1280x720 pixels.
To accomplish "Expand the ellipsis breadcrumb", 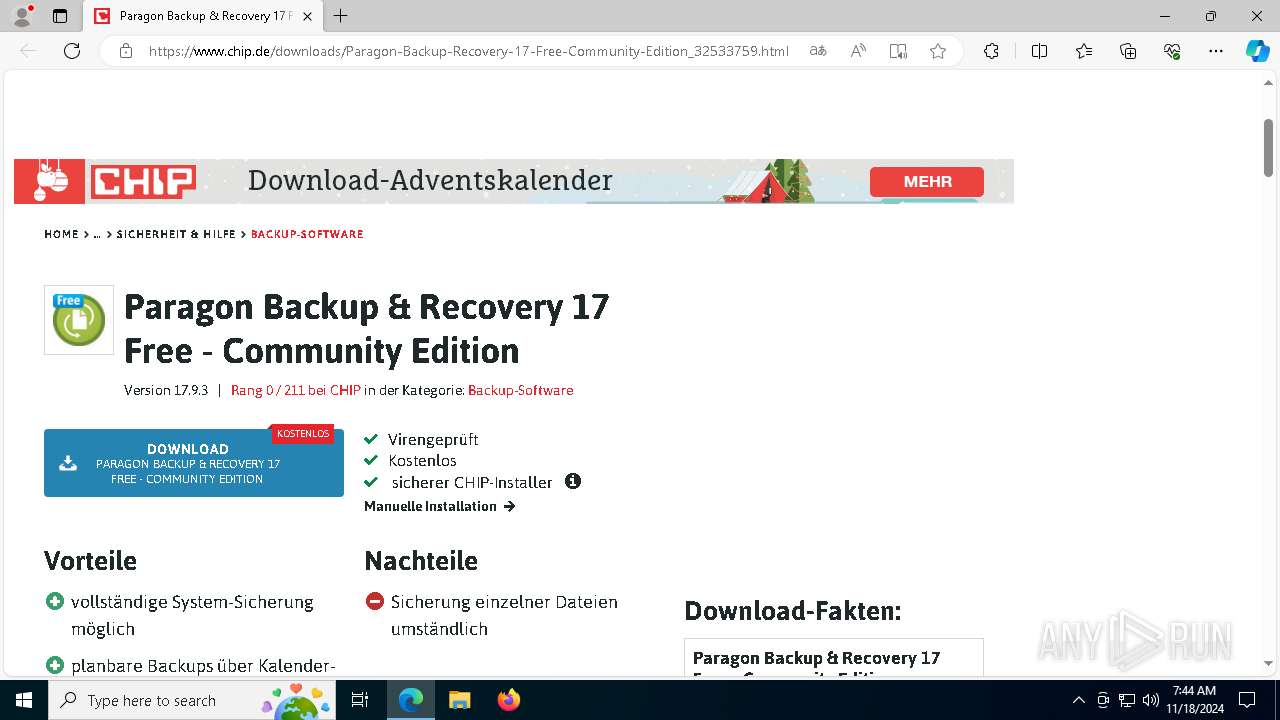I will (x=97, y=234).
